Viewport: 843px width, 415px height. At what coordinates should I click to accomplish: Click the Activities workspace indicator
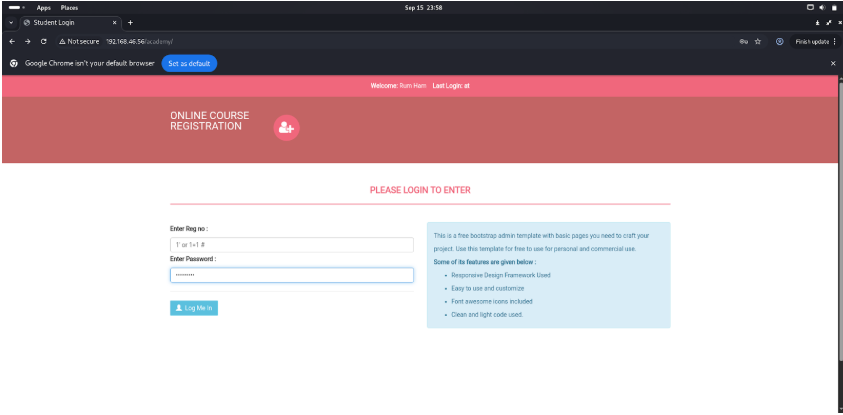click(17, 8)
